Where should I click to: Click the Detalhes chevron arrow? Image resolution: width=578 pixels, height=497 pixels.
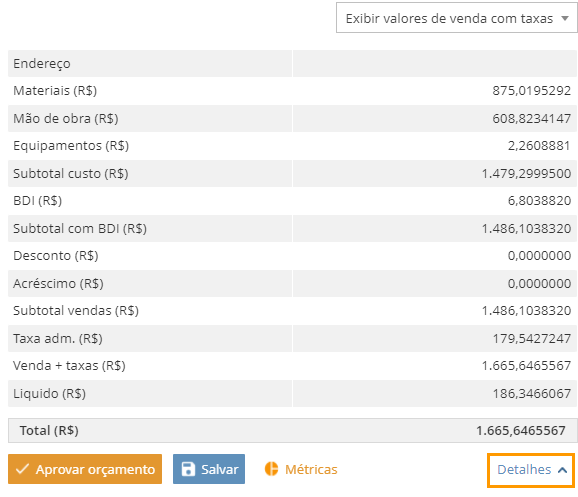562,470
